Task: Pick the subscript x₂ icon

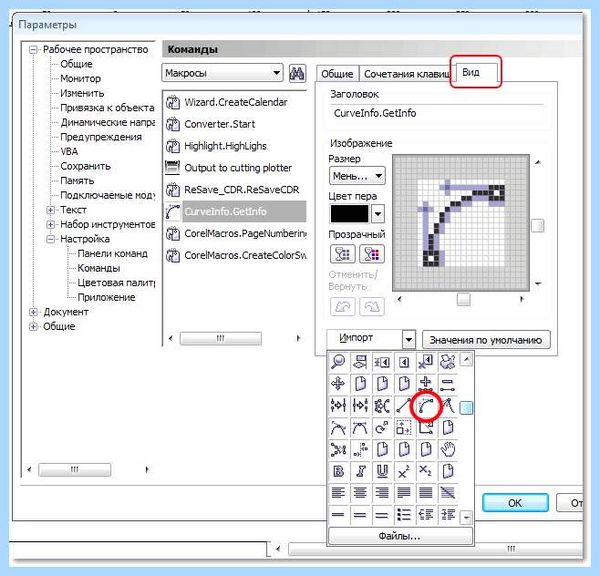Action: 426,471
